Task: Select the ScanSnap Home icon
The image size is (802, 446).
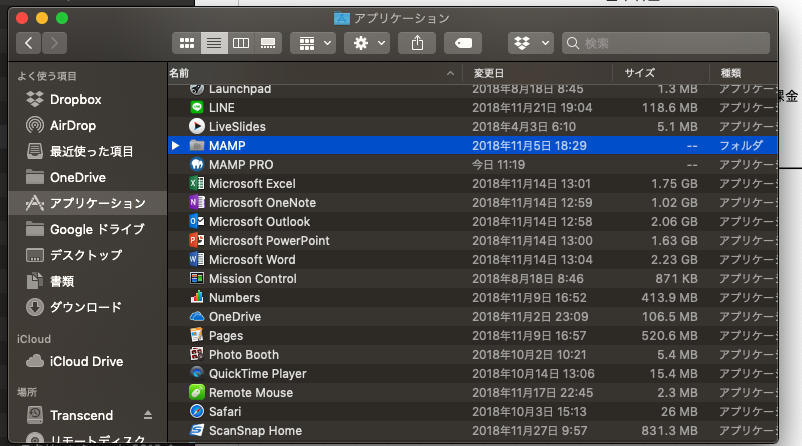Action: [x=196, y=430]
